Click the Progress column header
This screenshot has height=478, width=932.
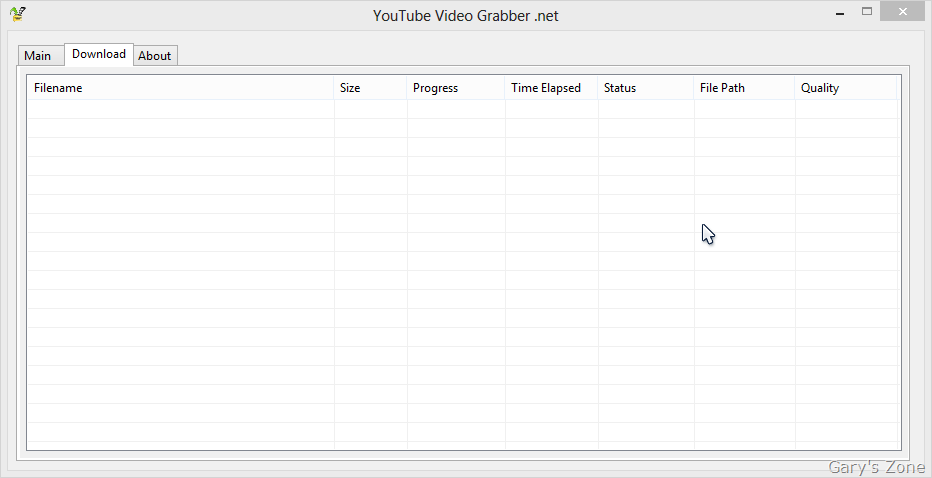(456, 88)
